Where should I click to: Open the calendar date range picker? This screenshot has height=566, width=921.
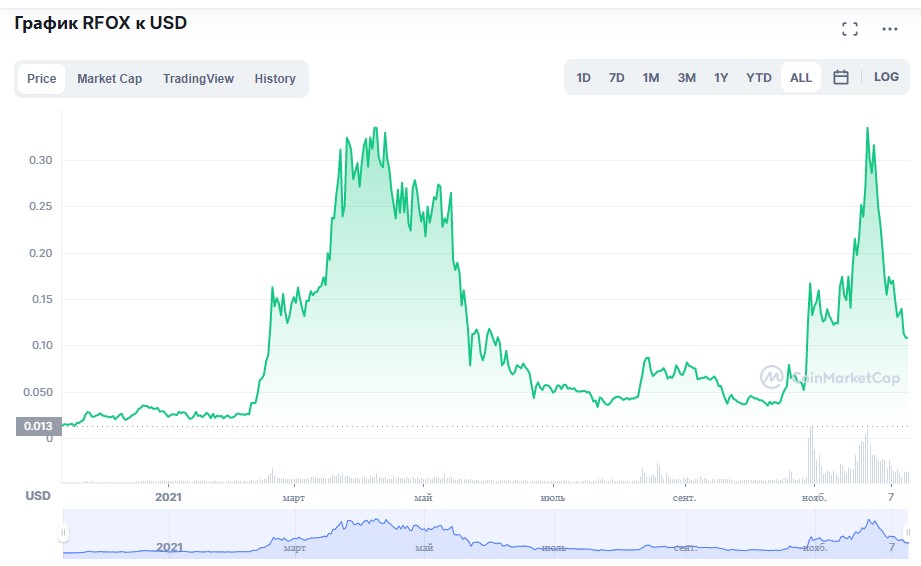841,77
